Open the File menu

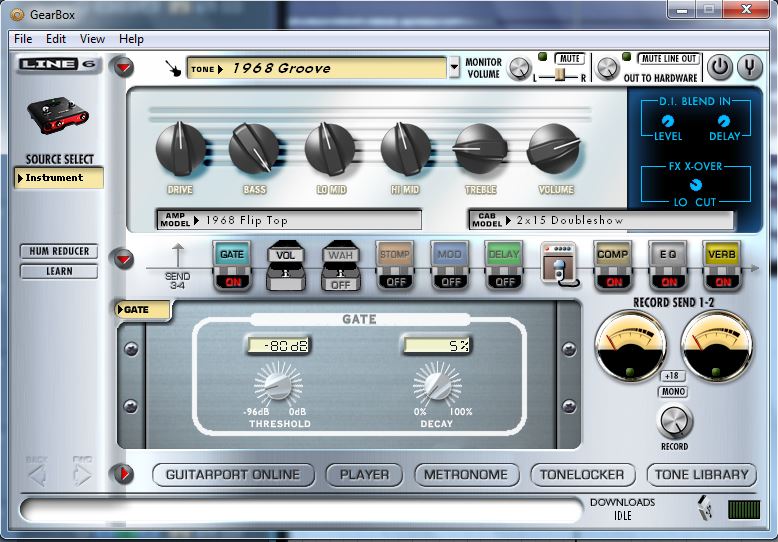click(23, 39)
